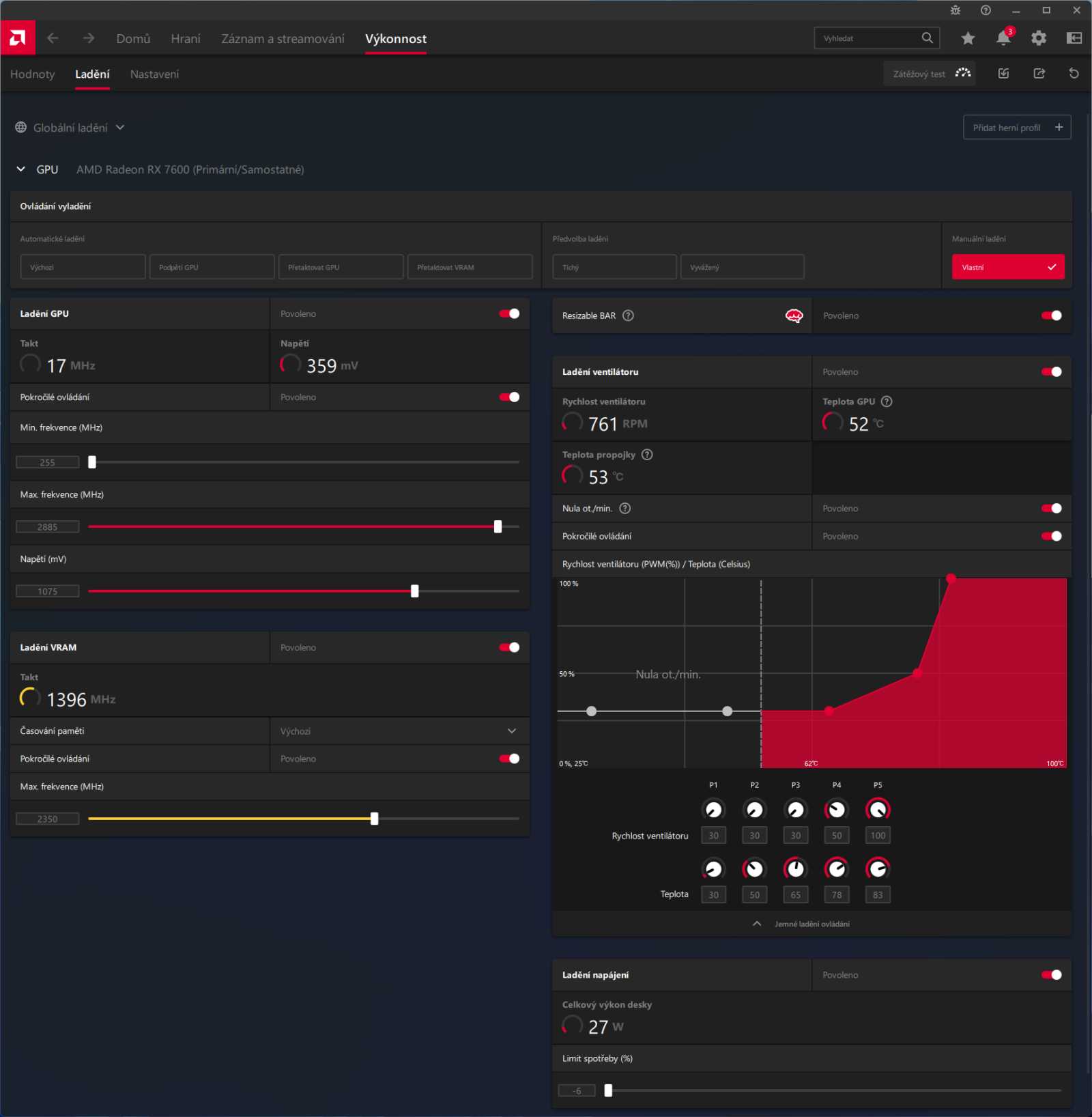Go forward with the right arrow
Viewport: 1092px width, 1117px height.
(x=89, y=38)
